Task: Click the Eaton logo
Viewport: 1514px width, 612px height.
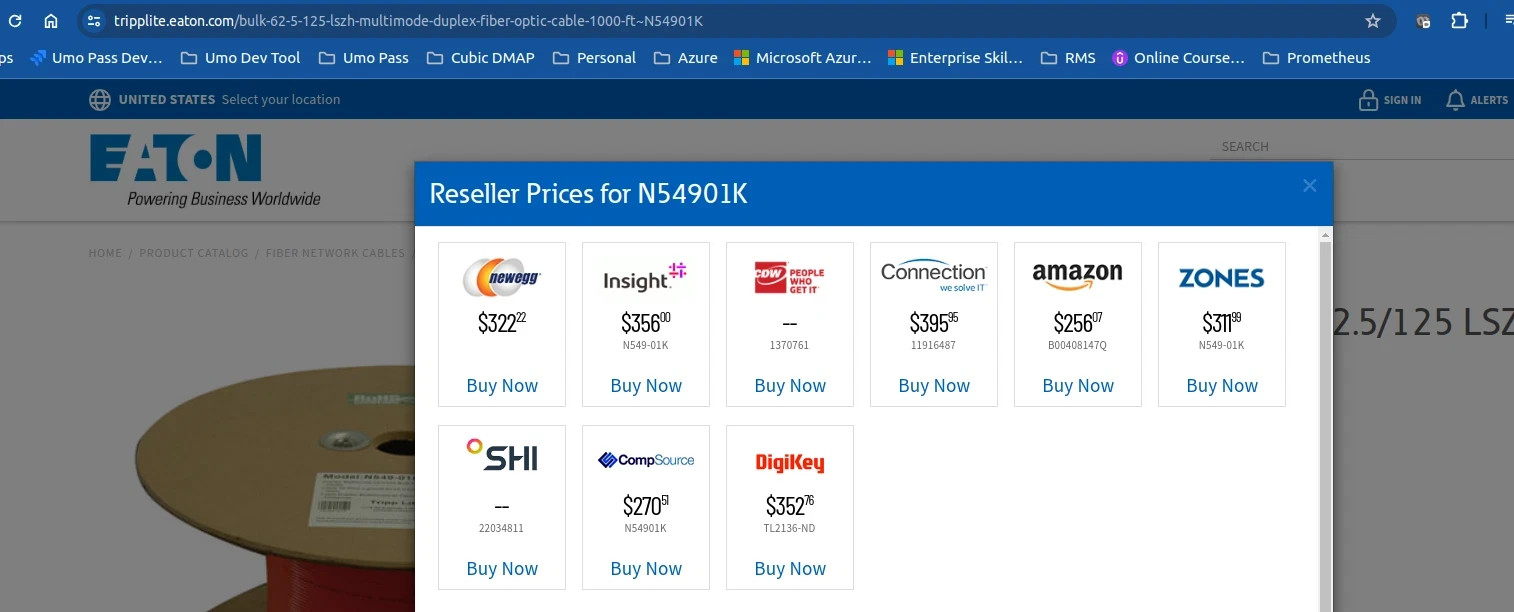Action: pyautogui.click(x=205, y=170)
